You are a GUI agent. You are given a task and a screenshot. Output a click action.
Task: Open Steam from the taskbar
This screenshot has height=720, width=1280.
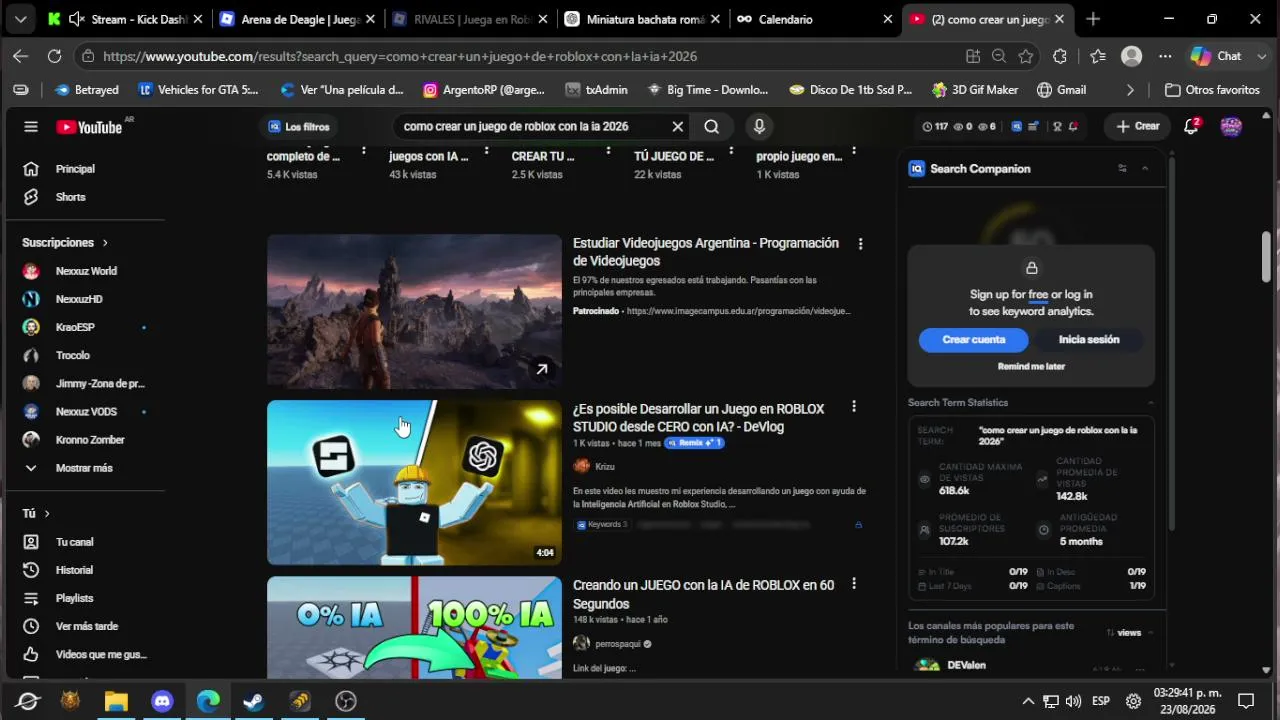tap(253, 701)
